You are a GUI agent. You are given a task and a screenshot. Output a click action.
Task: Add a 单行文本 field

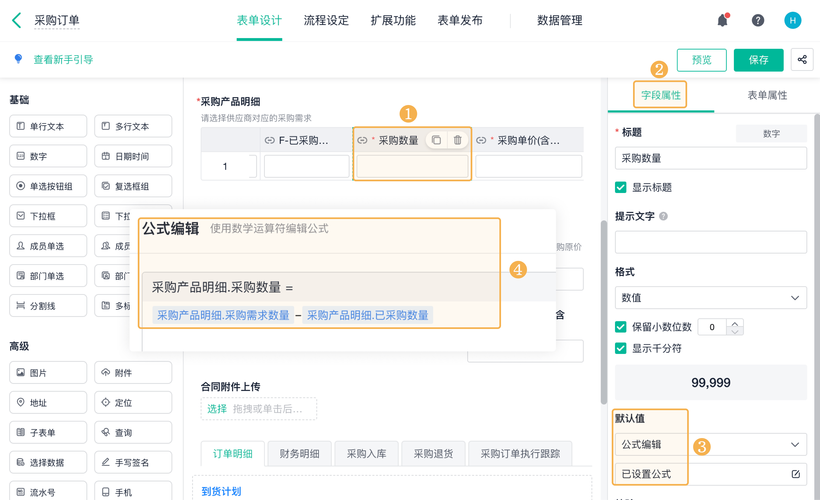tap(48, 126)
